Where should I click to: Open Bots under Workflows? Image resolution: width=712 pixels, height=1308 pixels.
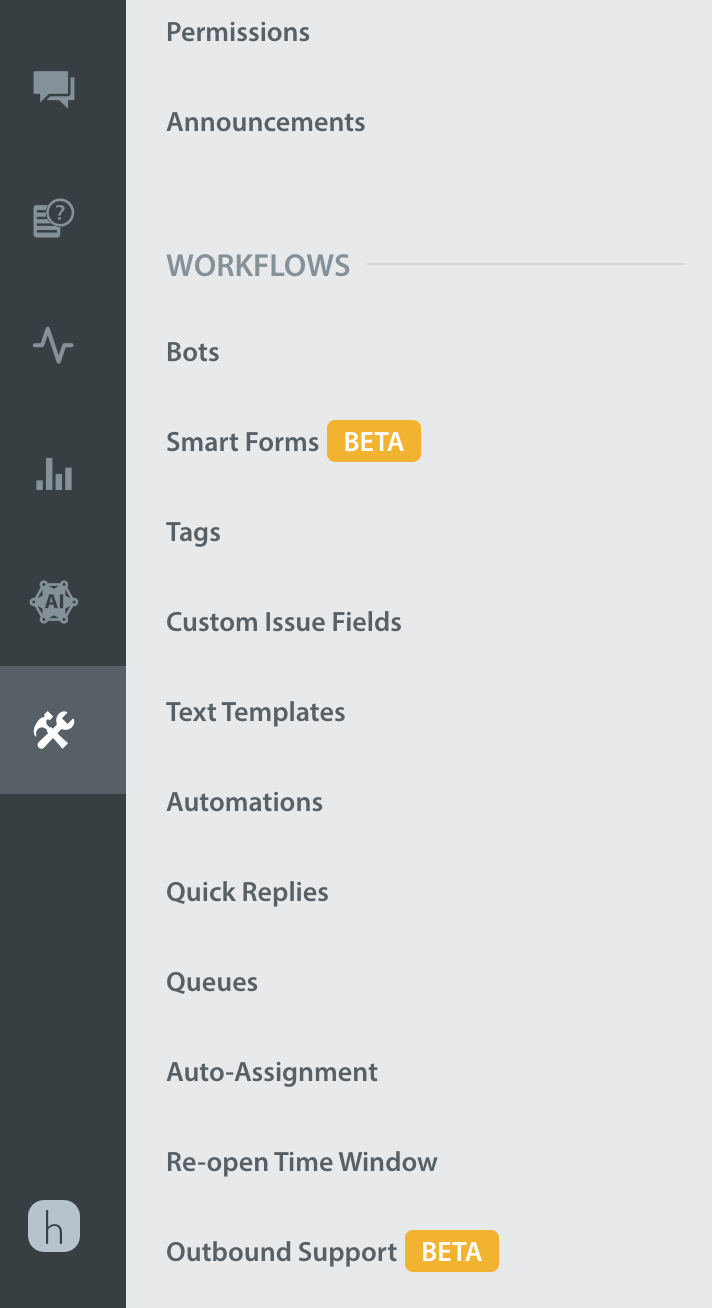point(193,352)
